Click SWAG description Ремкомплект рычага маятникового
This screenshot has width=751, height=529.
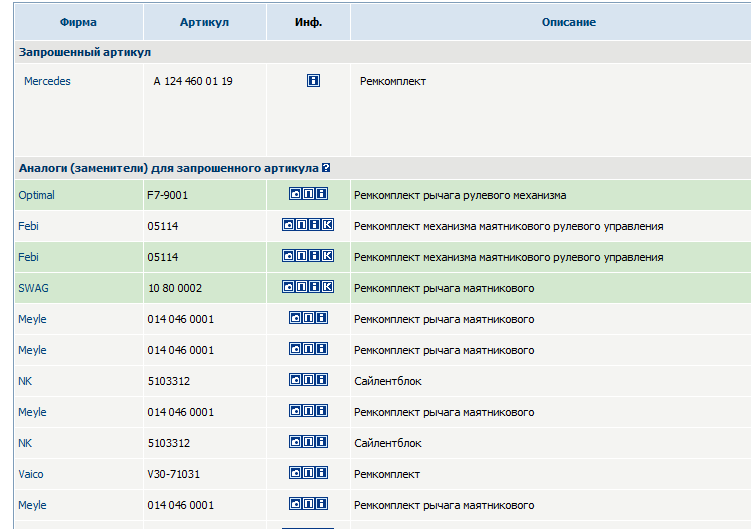tap(444, 288)
